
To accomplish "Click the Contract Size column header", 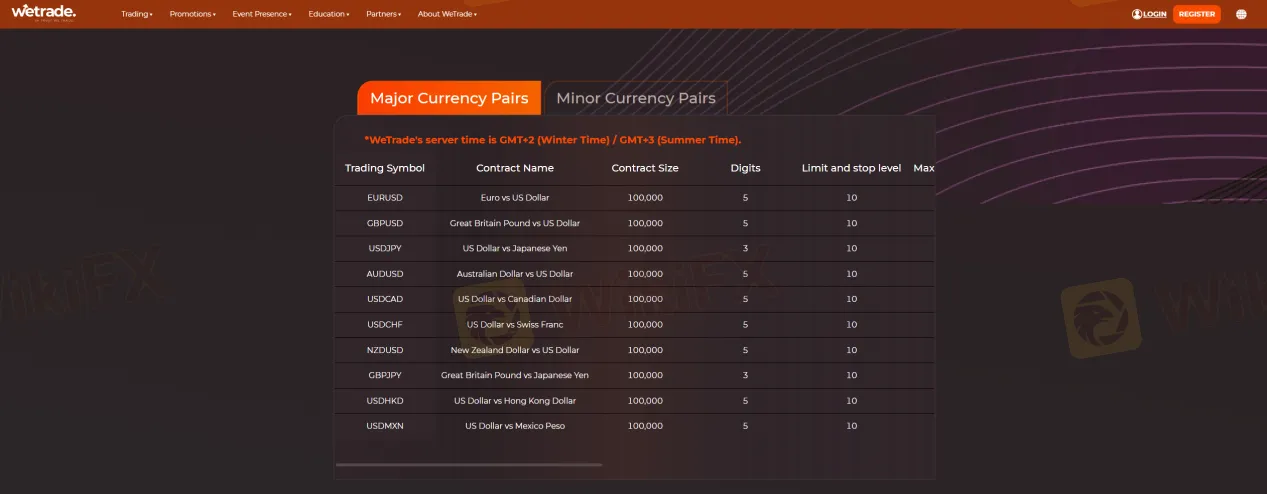I will pyautogui.click(x=645, y=168).
